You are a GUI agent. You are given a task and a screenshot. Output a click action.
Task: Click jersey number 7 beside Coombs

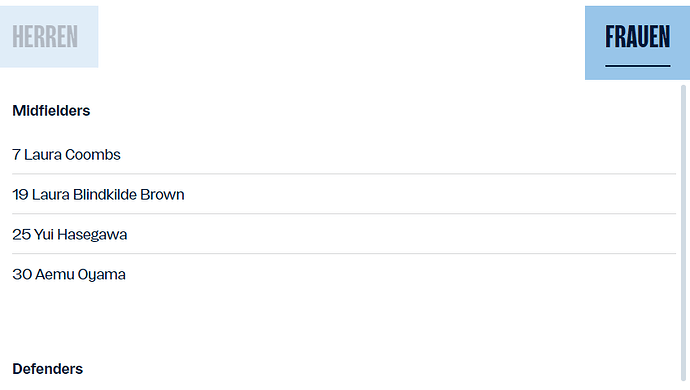pos(16,155)
